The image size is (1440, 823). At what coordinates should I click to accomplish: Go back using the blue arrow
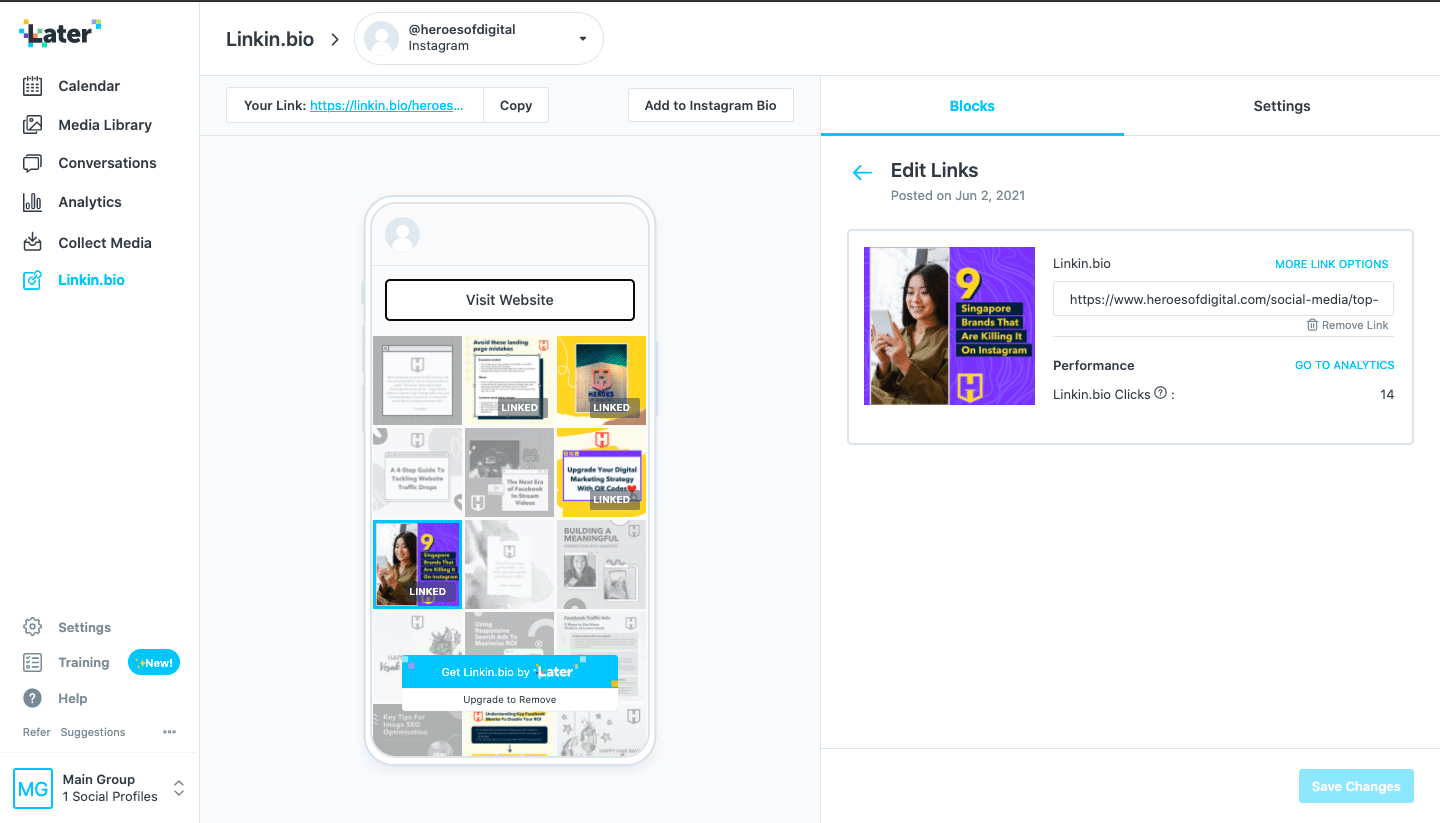[862, 173]
